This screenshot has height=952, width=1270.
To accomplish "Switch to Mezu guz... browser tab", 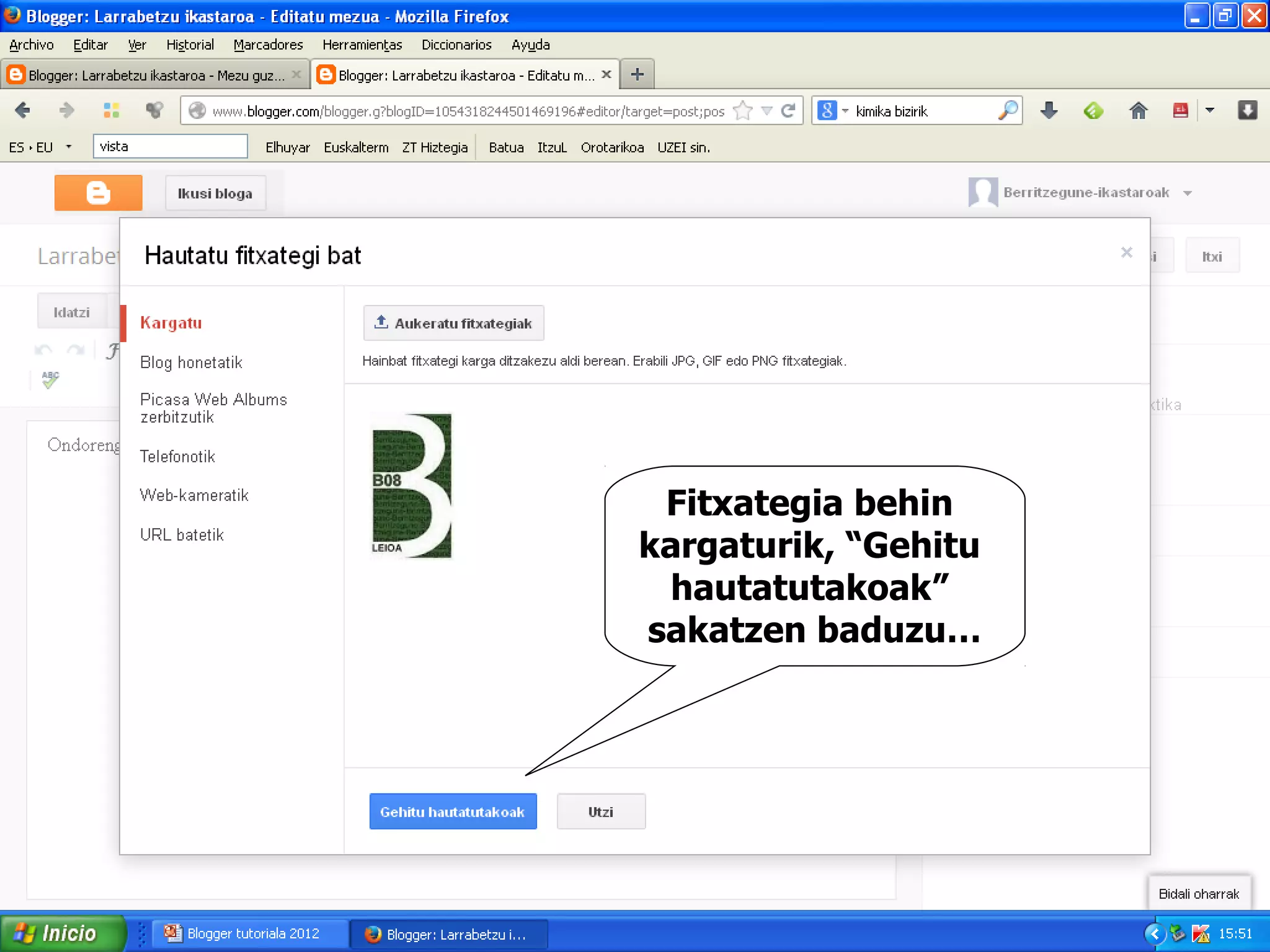I will point(155,75).
